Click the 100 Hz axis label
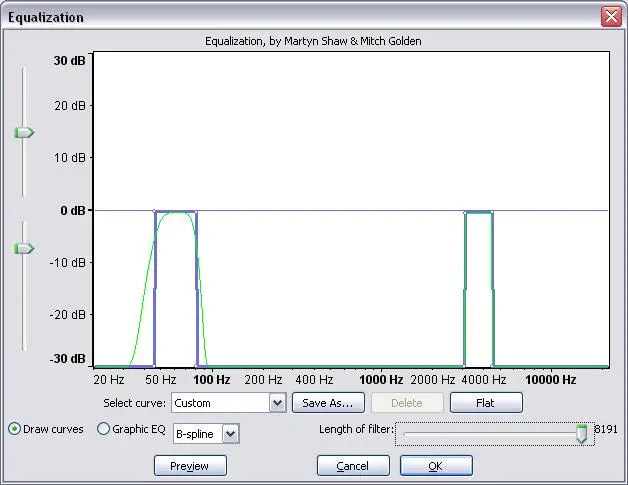Screen dimensions: 628x485 point(211,380)
